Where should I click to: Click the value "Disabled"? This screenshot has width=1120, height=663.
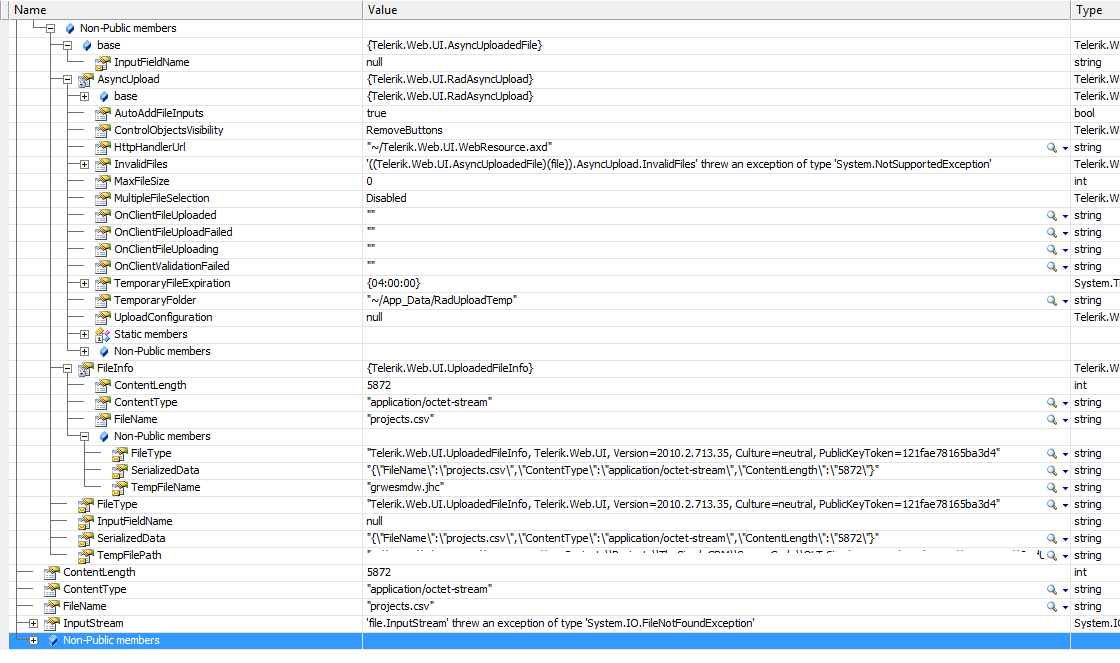click(x=386, y=198)
